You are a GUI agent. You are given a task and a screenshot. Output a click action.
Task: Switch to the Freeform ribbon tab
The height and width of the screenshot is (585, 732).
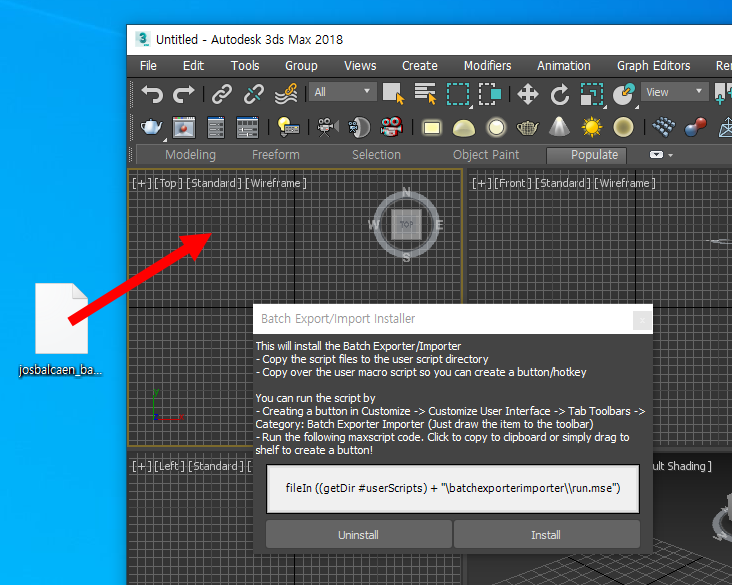coord(276,155)
